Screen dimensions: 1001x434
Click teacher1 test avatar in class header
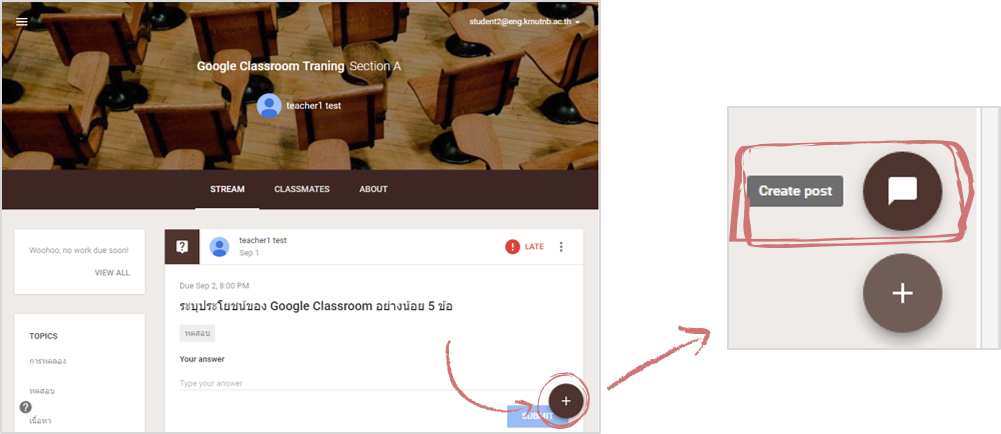pos(269,106)
